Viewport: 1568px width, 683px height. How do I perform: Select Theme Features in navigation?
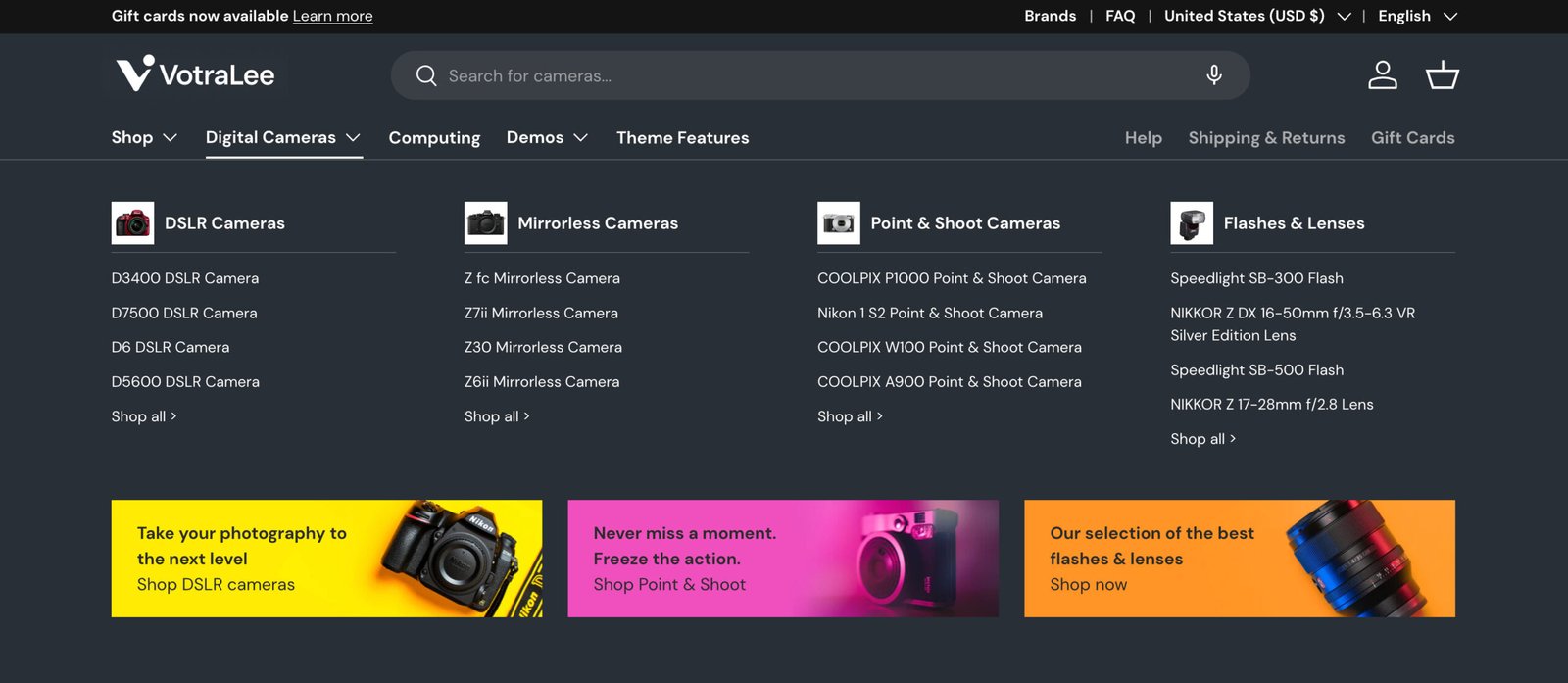(x=682, y=138)
